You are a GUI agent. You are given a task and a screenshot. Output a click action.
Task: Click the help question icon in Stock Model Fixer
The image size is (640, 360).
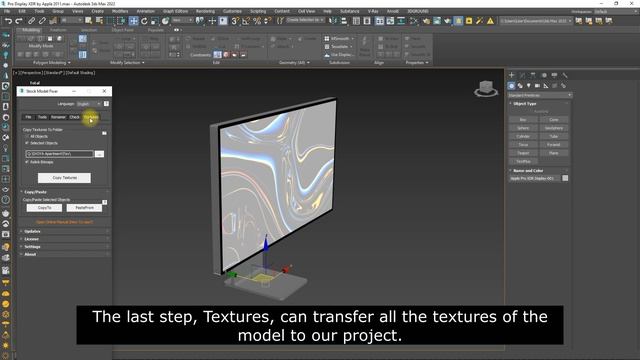pos(106,104)
